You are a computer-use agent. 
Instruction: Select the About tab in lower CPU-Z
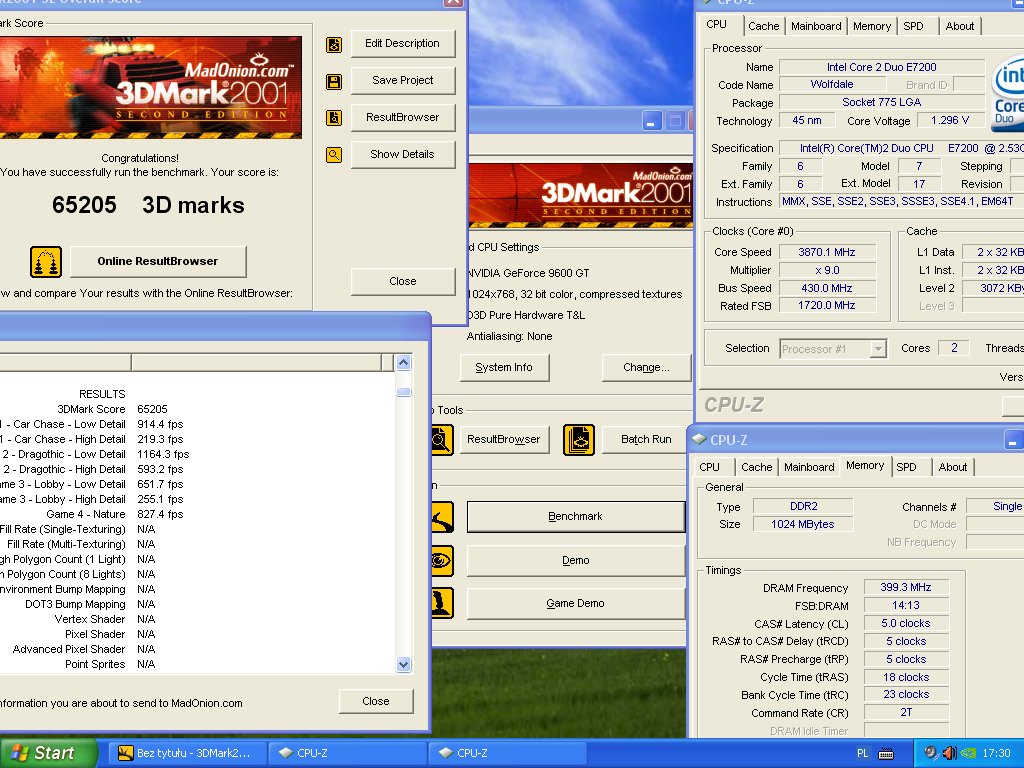(953, 467)
